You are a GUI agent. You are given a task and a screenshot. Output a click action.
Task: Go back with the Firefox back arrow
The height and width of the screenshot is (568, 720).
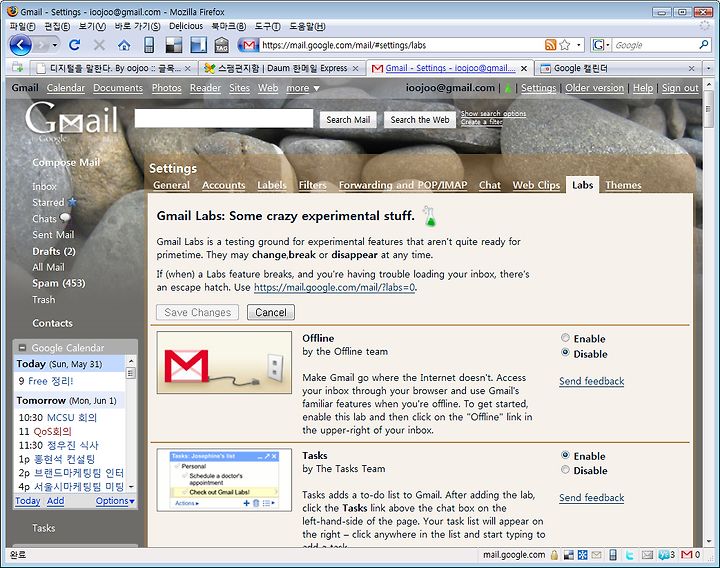coord(20,45)
